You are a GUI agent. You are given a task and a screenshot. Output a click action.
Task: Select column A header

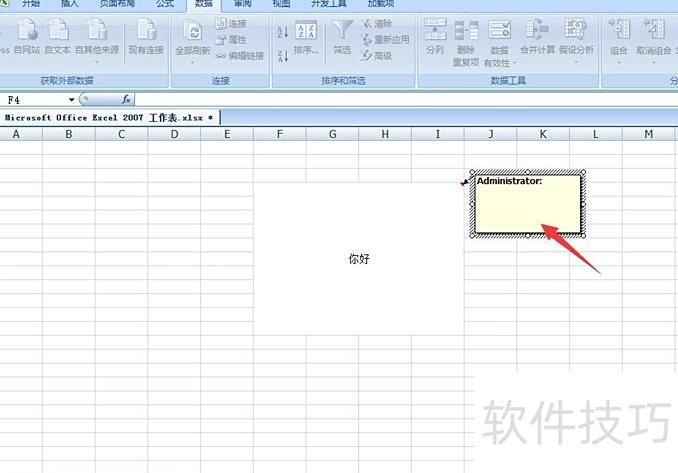(x=16, y=134)
